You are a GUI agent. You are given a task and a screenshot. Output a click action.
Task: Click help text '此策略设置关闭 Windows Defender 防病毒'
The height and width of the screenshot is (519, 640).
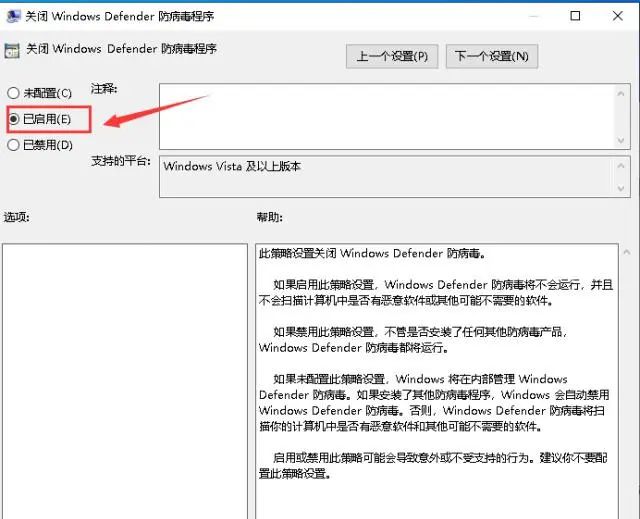point(372,253)
